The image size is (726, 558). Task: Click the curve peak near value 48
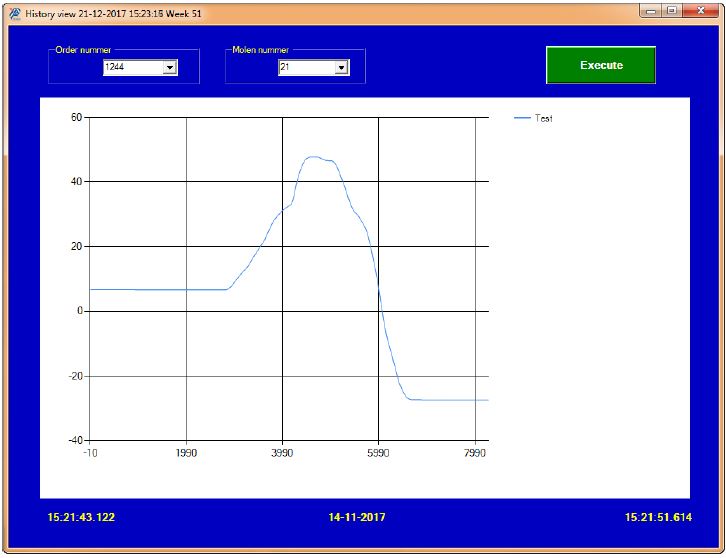click(313, 157)
